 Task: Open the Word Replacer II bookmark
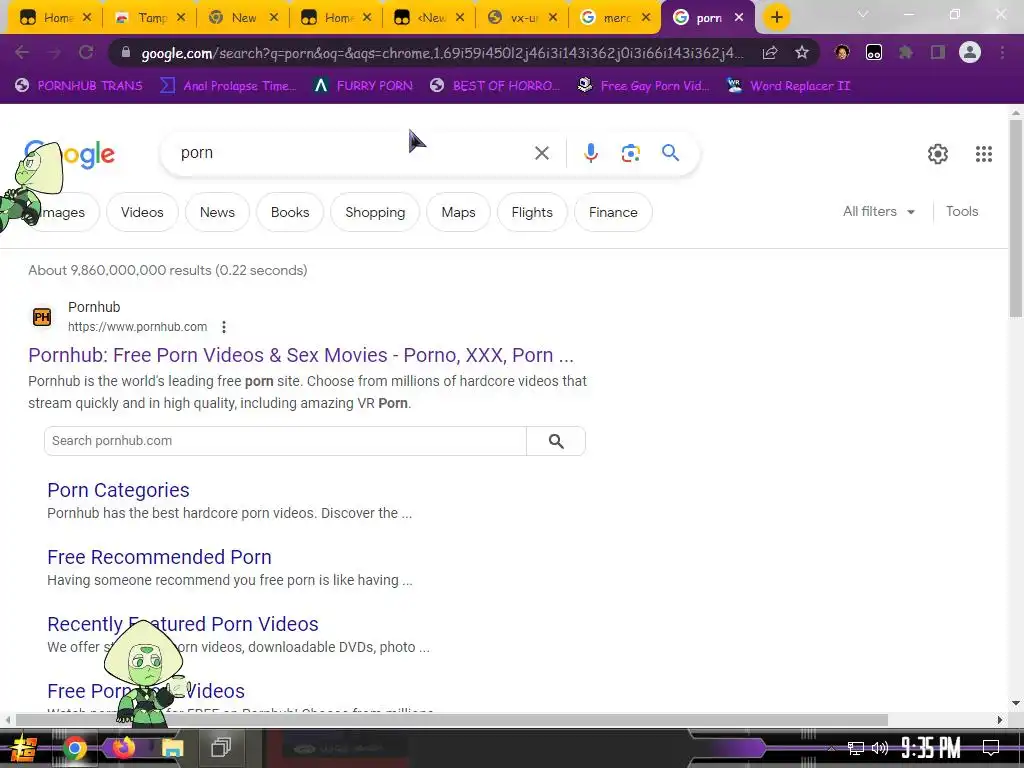click(789, 86)
